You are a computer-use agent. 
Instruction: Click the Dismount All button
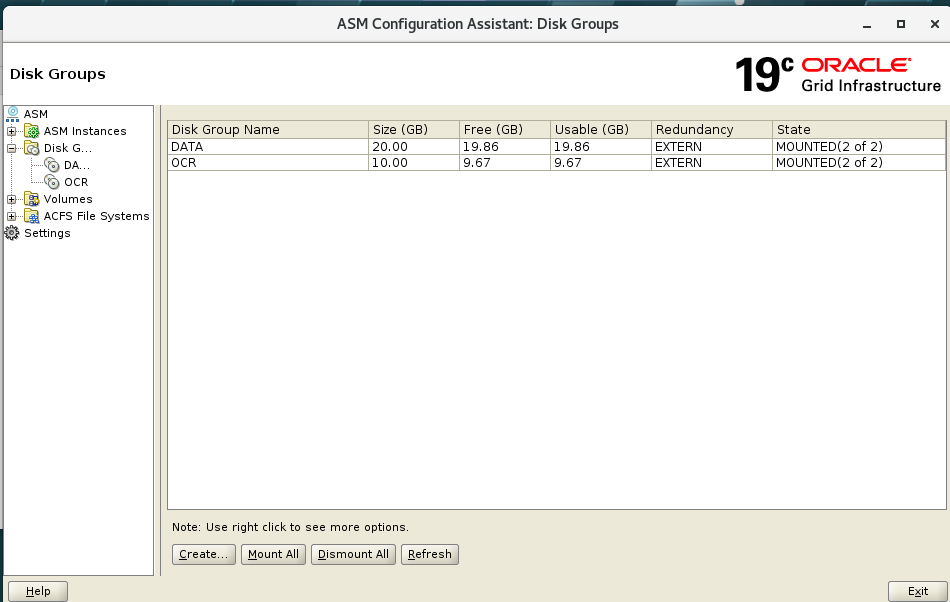coord(353,554)
